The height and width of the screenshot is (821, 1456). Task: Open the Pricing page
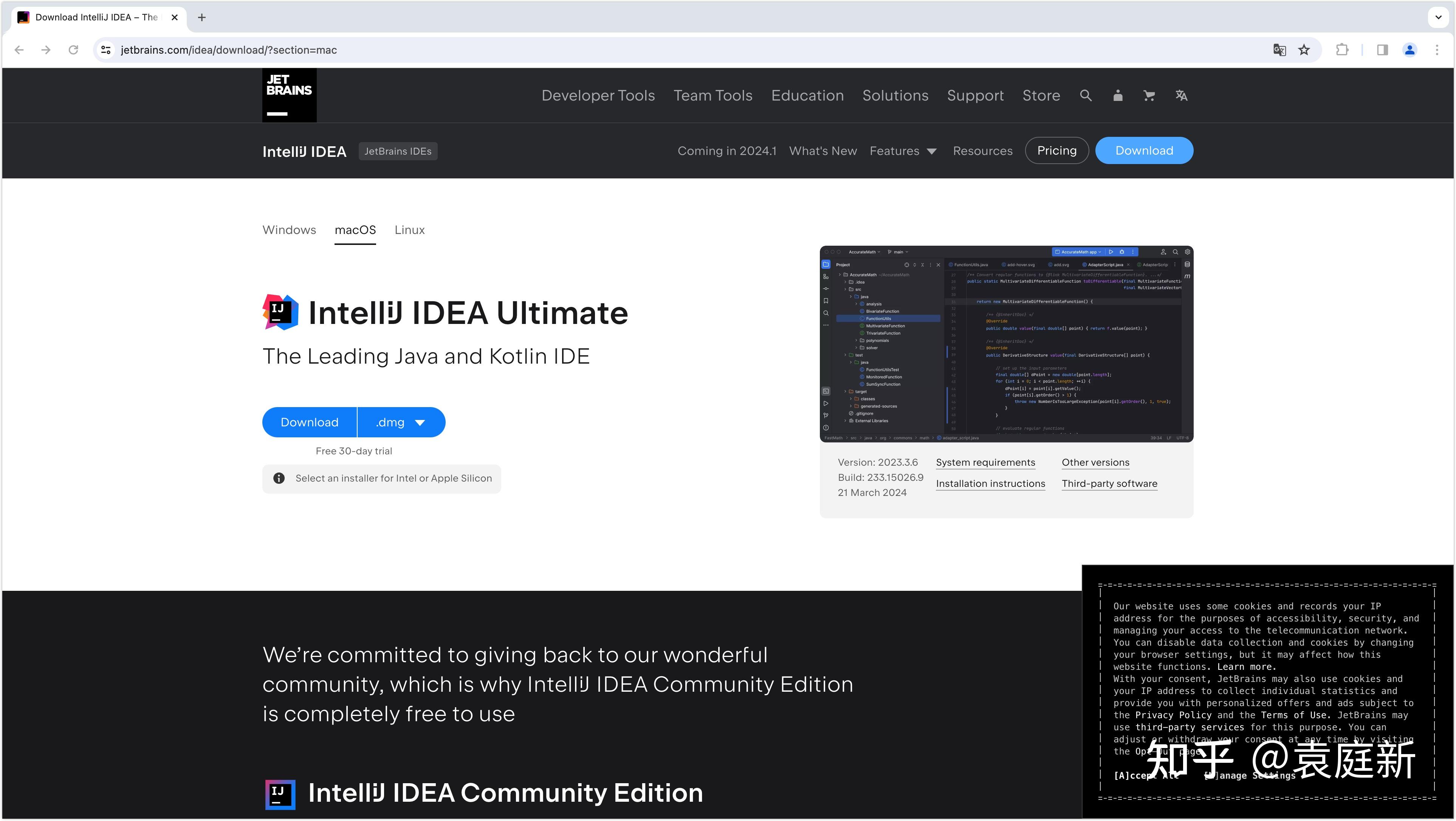[1056, 150]
